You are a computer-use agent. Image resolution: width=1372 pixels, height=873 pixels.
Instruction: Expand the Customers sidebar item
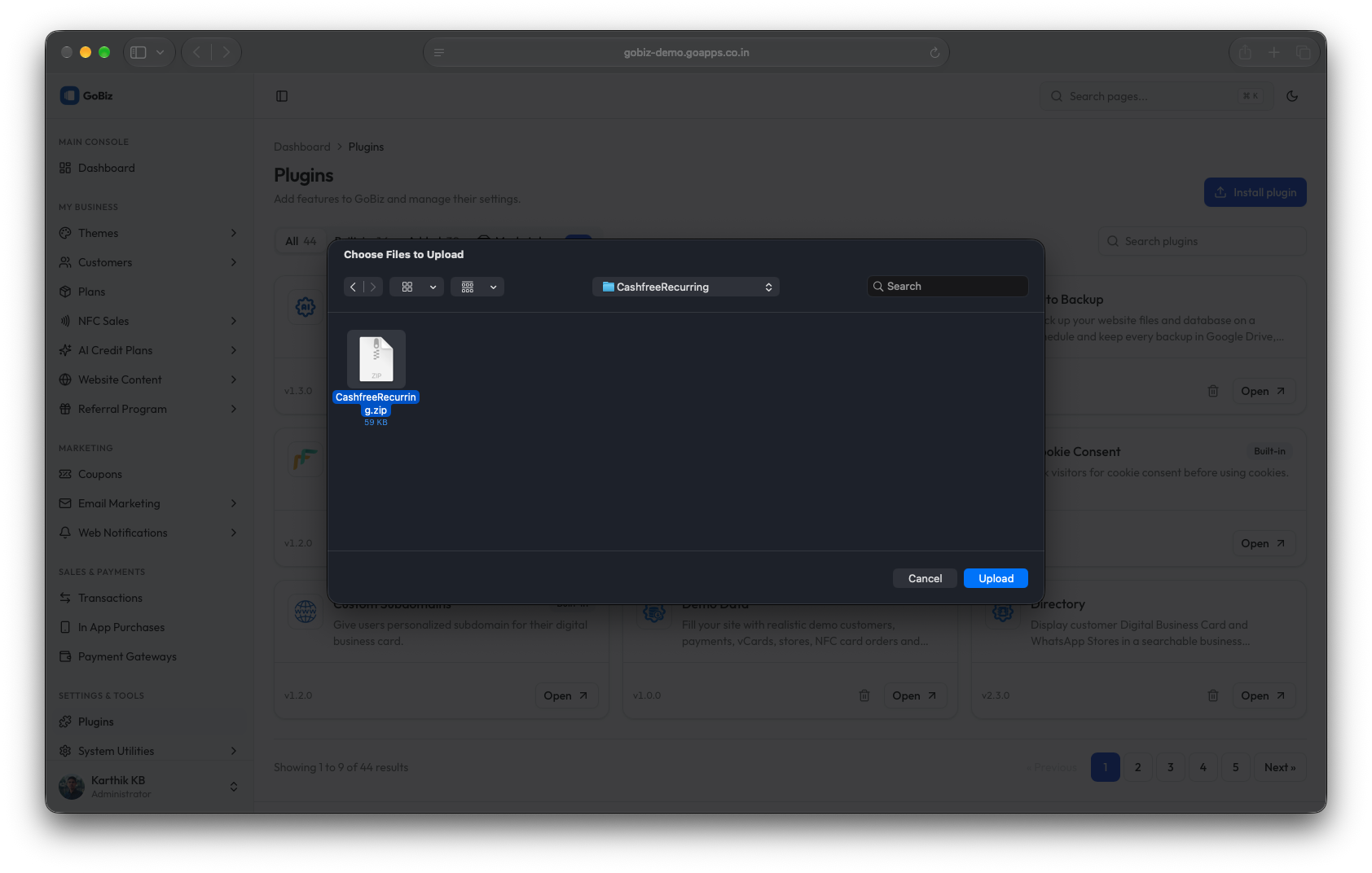150,262
